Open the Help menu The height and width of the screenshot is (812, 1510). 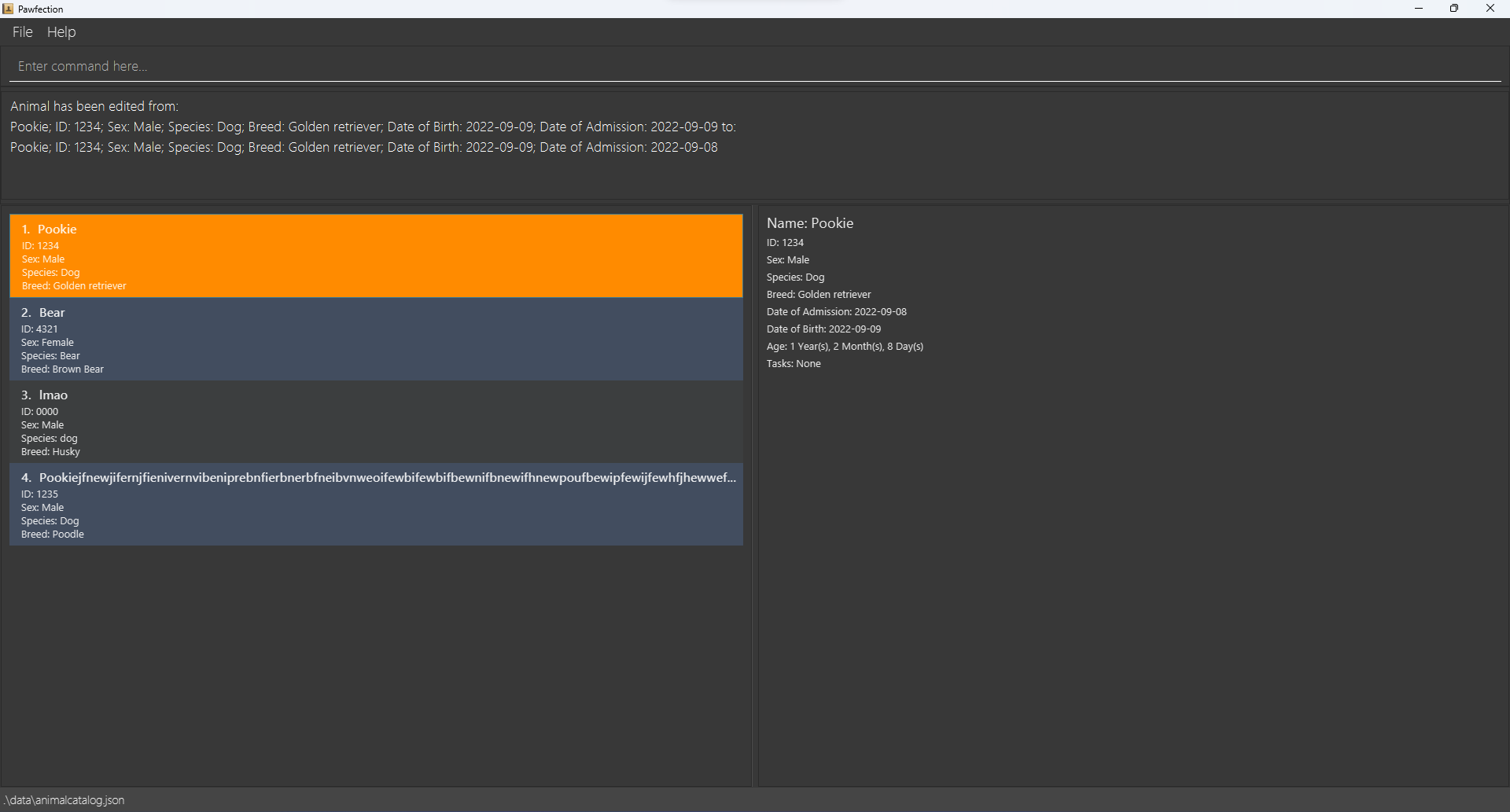point(61,32)
